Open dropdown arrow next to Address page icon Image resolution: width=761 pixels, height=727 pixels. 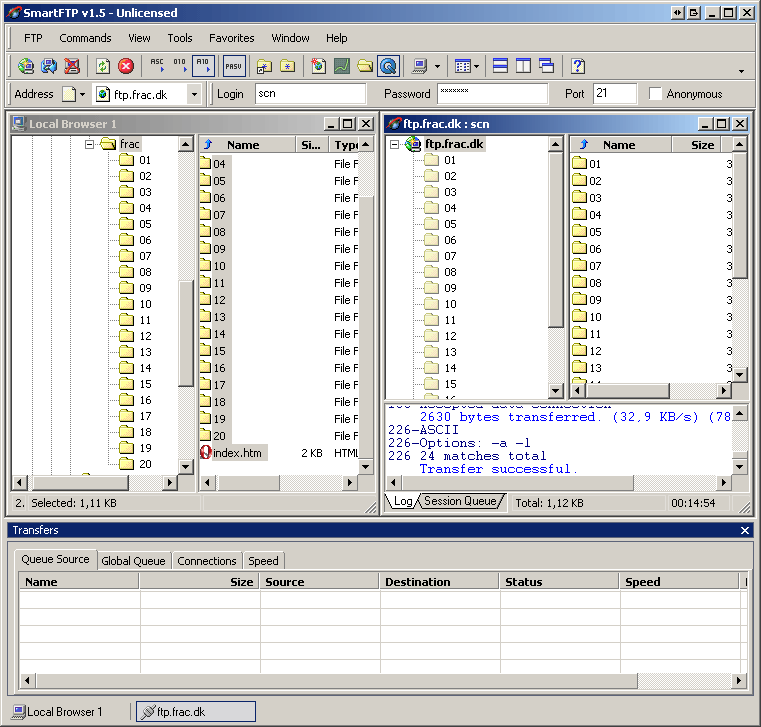(x=82, y=94)
